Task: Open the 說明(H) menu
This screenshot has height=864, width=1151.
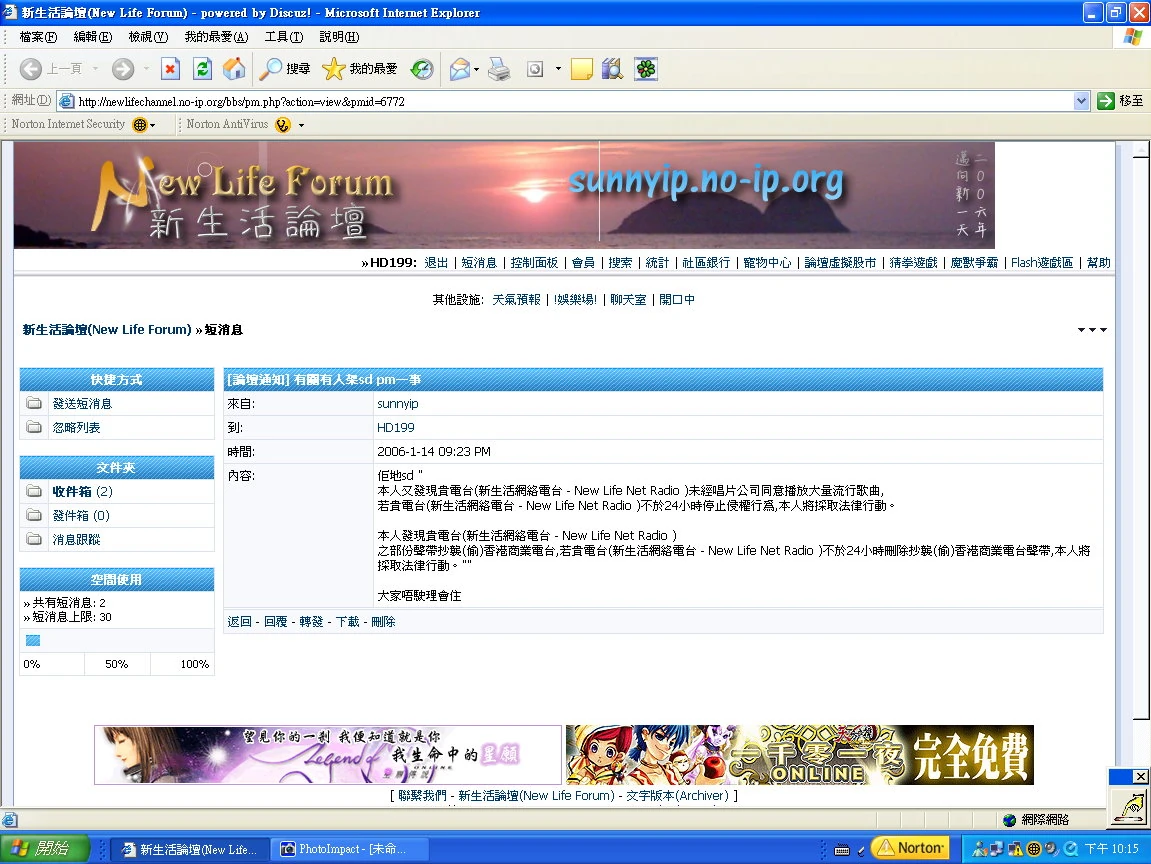Action: 339,37
